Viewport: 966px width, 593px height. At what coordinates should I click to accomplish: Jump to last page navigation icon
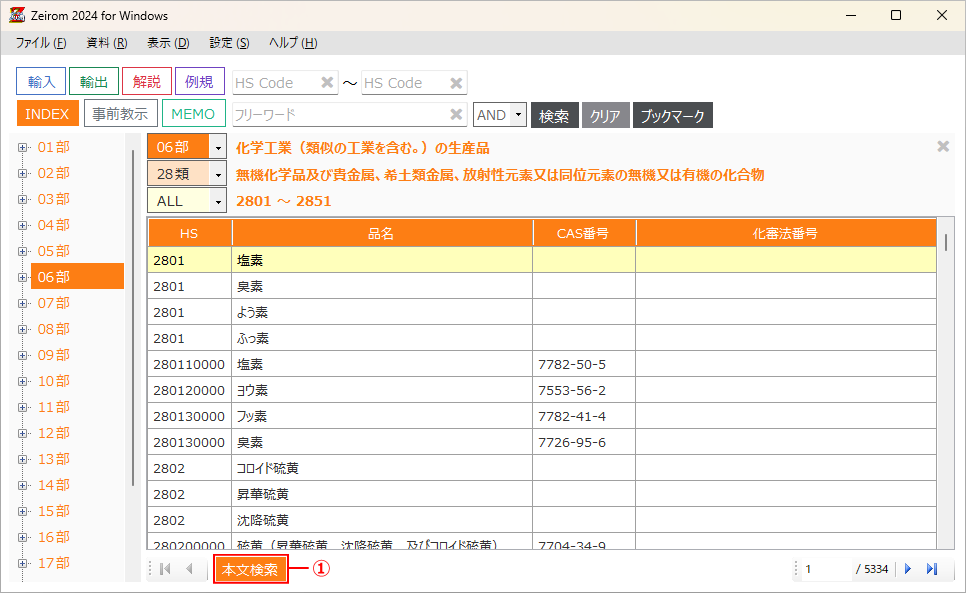[x=932, y=569]
